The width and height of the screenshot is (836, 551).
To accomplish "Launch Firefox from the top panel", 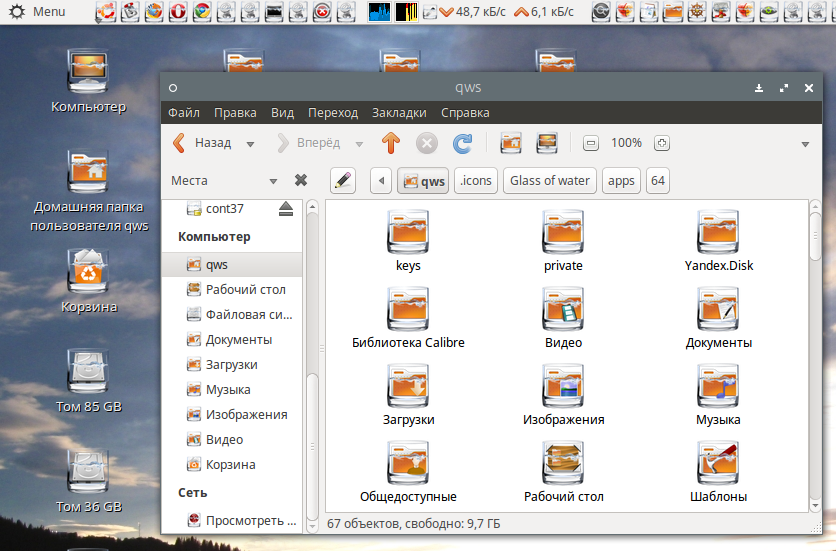I will pos(154,11).
